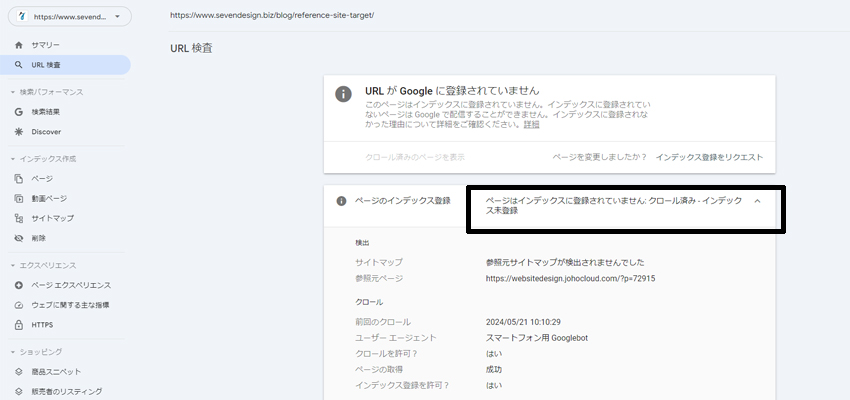Screen dimensions: 850x400
Task: Click the ページを変更しましたか？ text
Action: pyautogui.click(x=600, y=157)
